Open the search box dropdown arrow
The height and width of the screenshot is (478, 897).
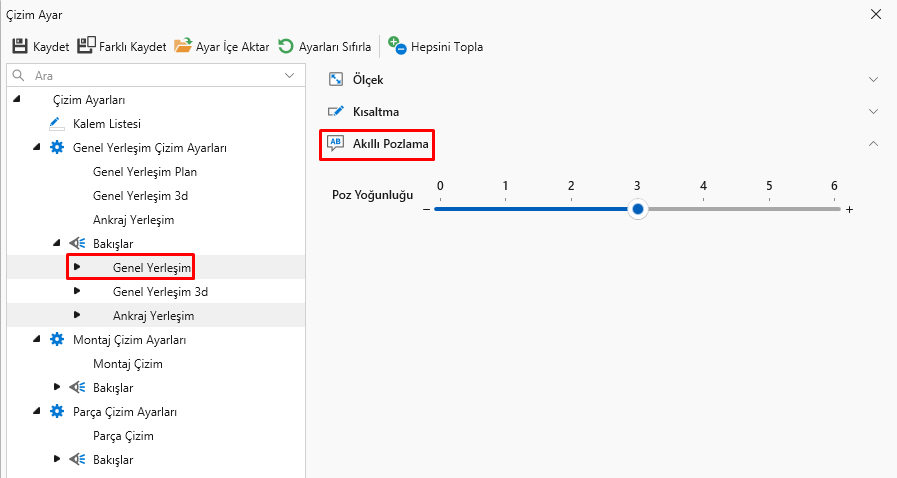click(x=290, y=75)
